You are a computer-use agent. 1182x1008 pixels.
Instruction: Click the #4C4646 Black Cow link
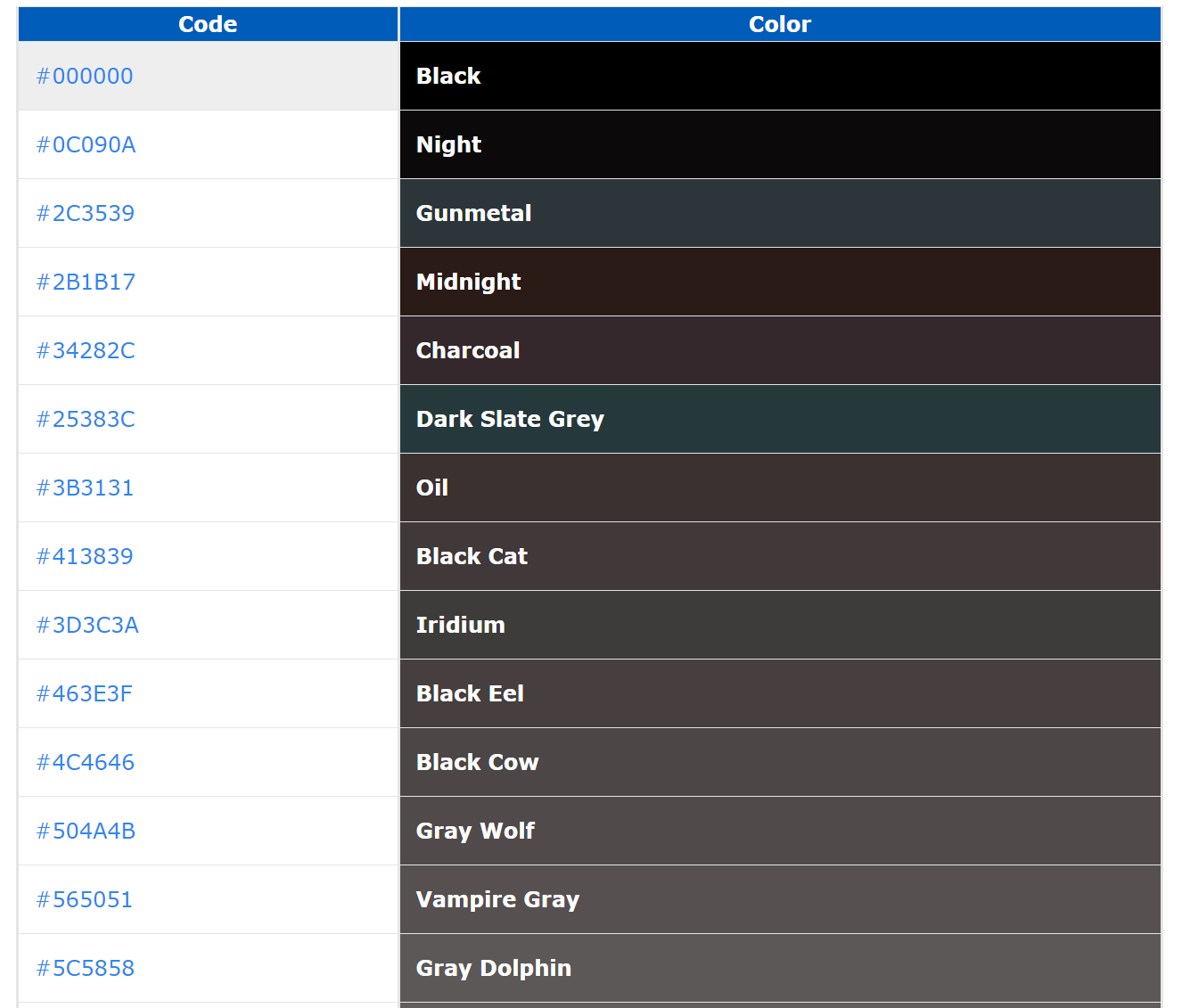click(85, 762)
